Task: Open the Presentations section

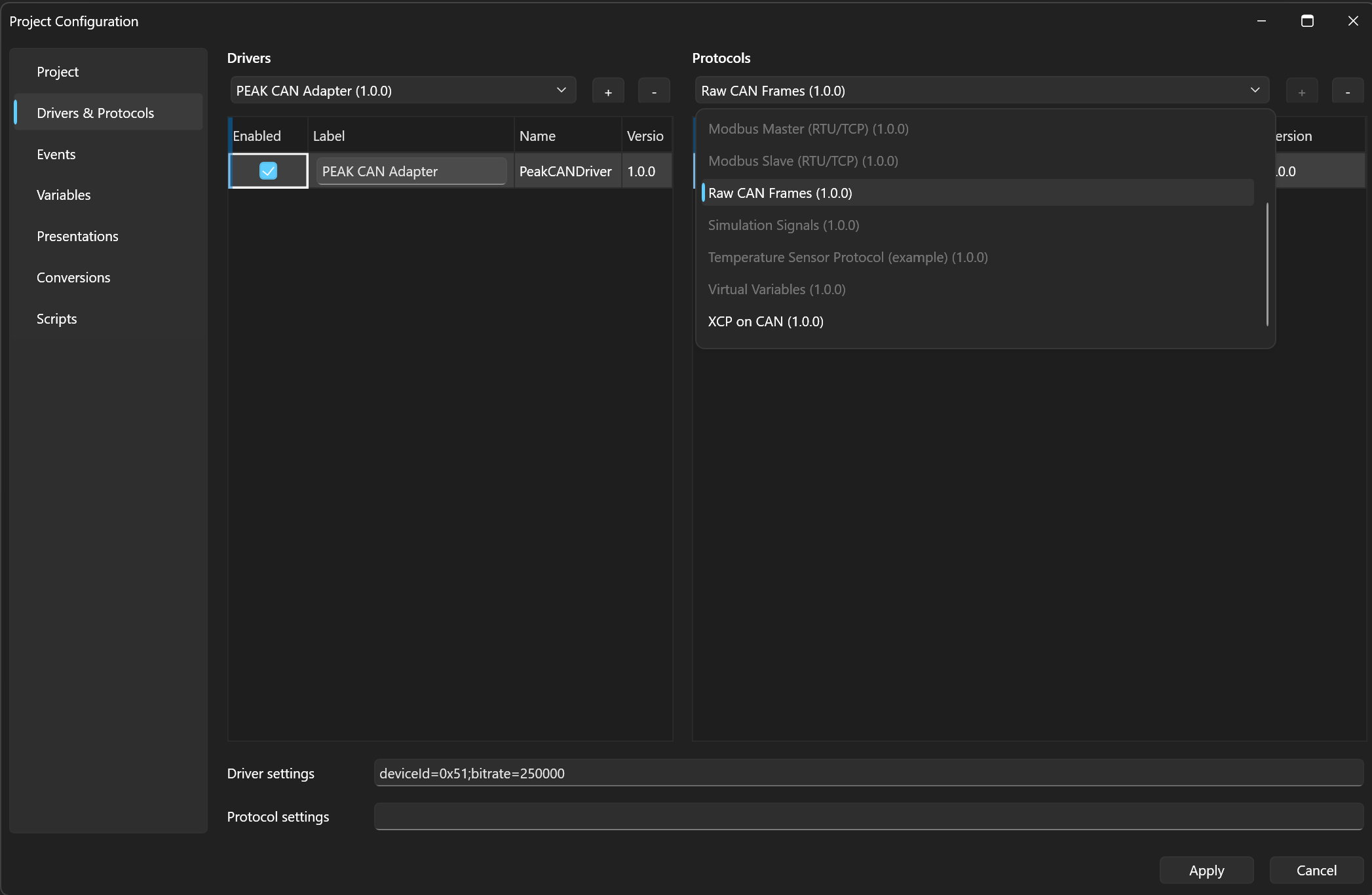Action: click(108, 237)
